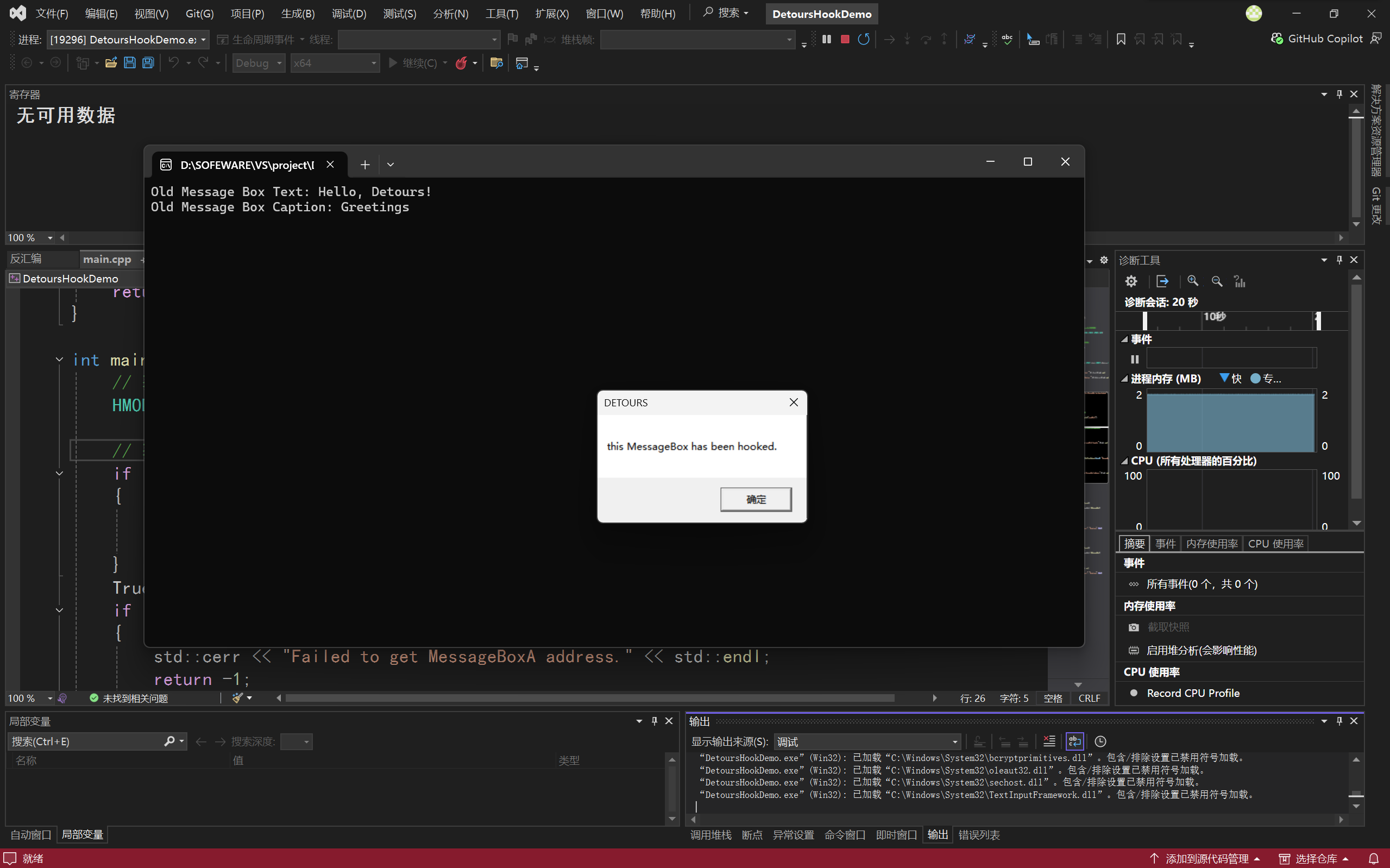This screenshot has width=1390, height=868.
Task: Switch to the 错误列表 tab
Action: click(x=978, y=835)
